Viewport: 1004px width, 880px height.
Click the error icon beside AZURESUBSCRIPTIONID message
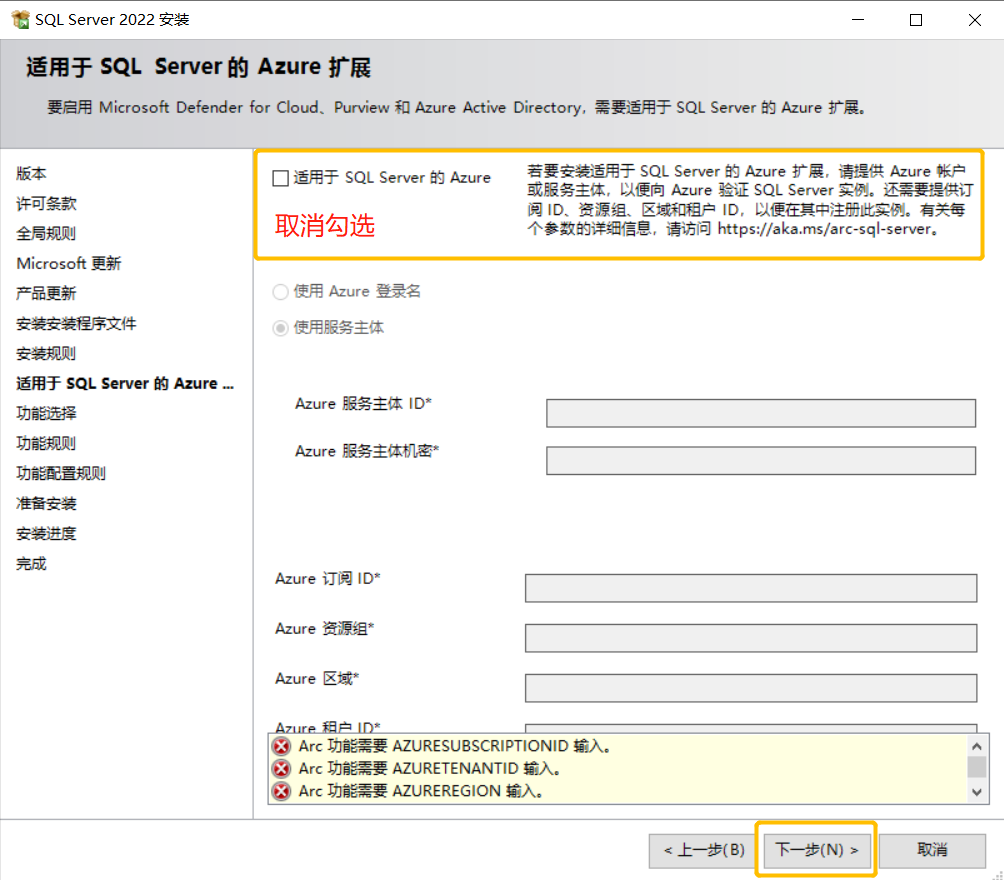point(281,746)
